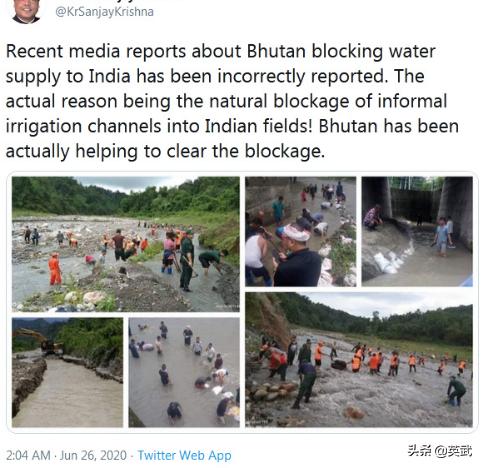483x468 pixels.
Task: Click the tweet text about Bhutan blocking water
Action: pos(232,101)
